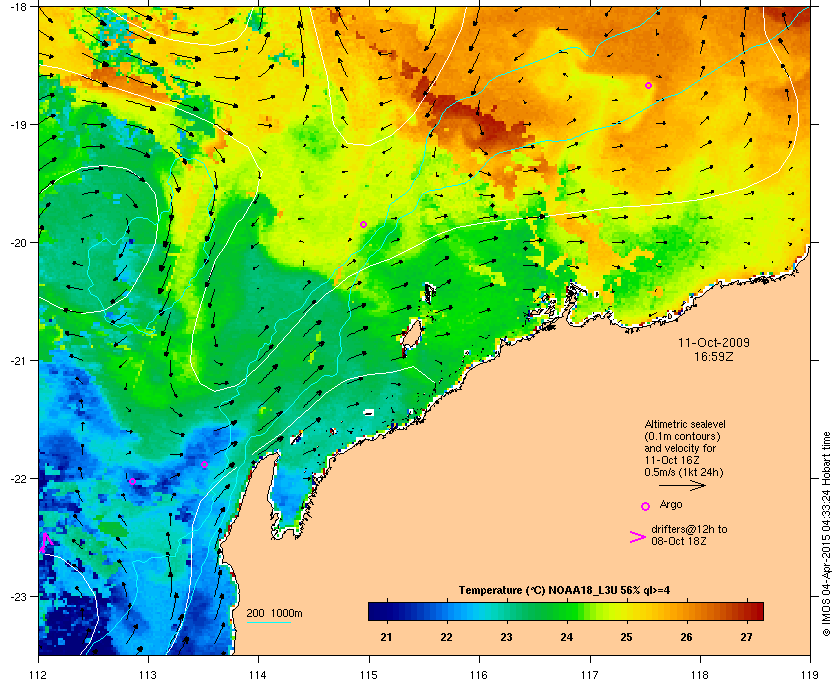The width and height of the screenshot is (840, 680).
Task: Click the cyan isobath sample line under '200 1000m'
Action: 268,623
